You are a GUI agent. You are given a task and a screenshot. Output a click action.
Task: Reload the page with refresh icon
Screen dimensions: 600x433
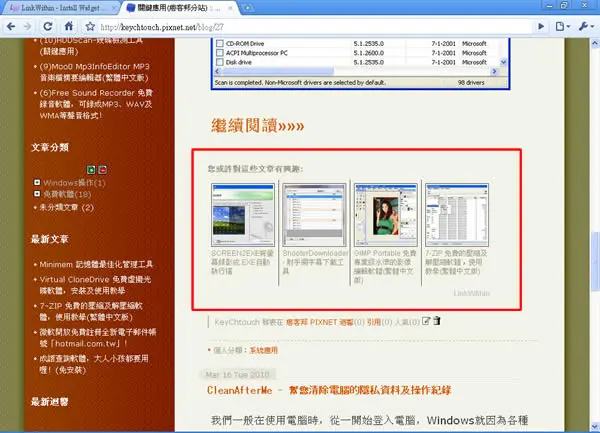48,26
